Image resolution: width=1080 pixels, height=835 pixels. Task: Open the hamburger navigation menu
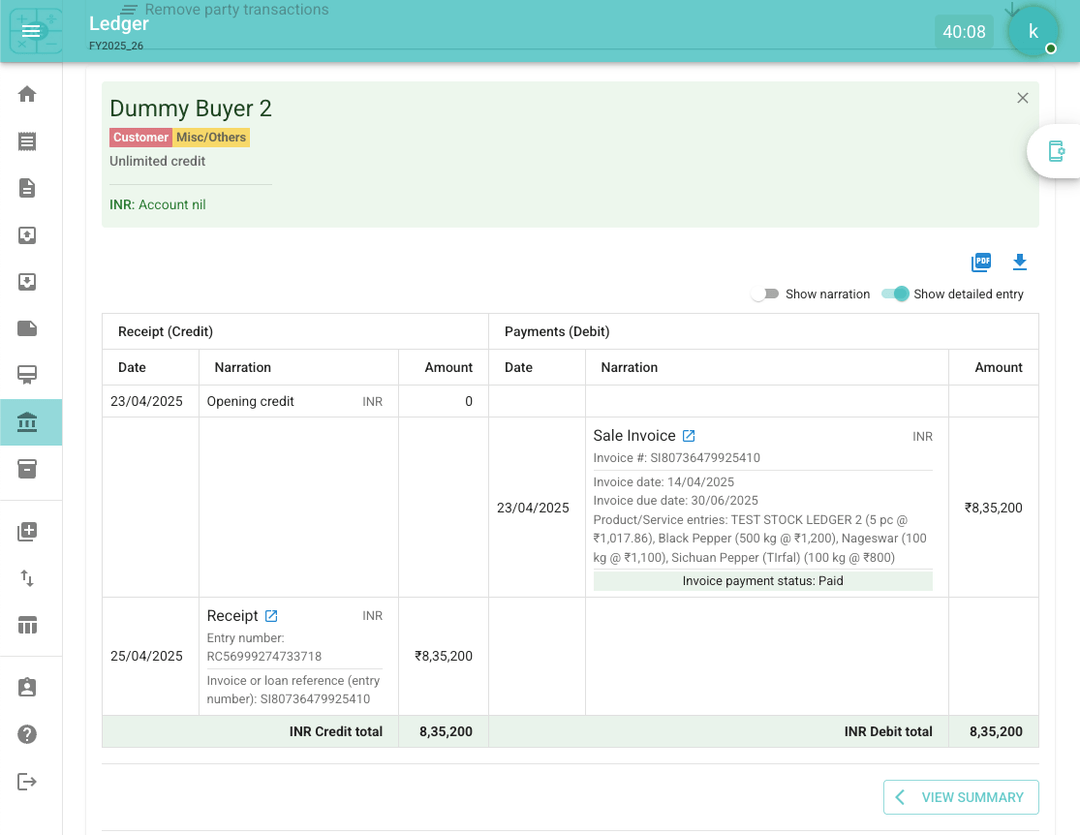tap(30, 31)
